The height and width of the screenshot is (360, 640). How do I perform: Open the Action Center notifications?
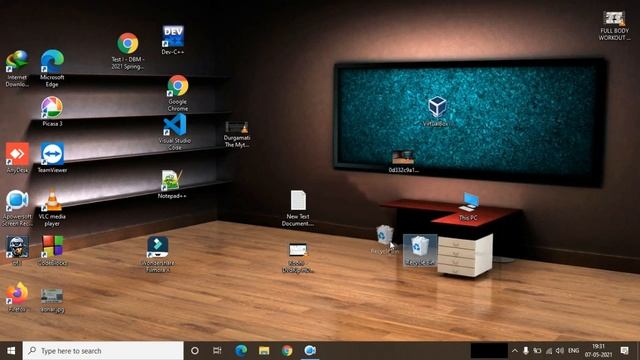tap(624, 351)
